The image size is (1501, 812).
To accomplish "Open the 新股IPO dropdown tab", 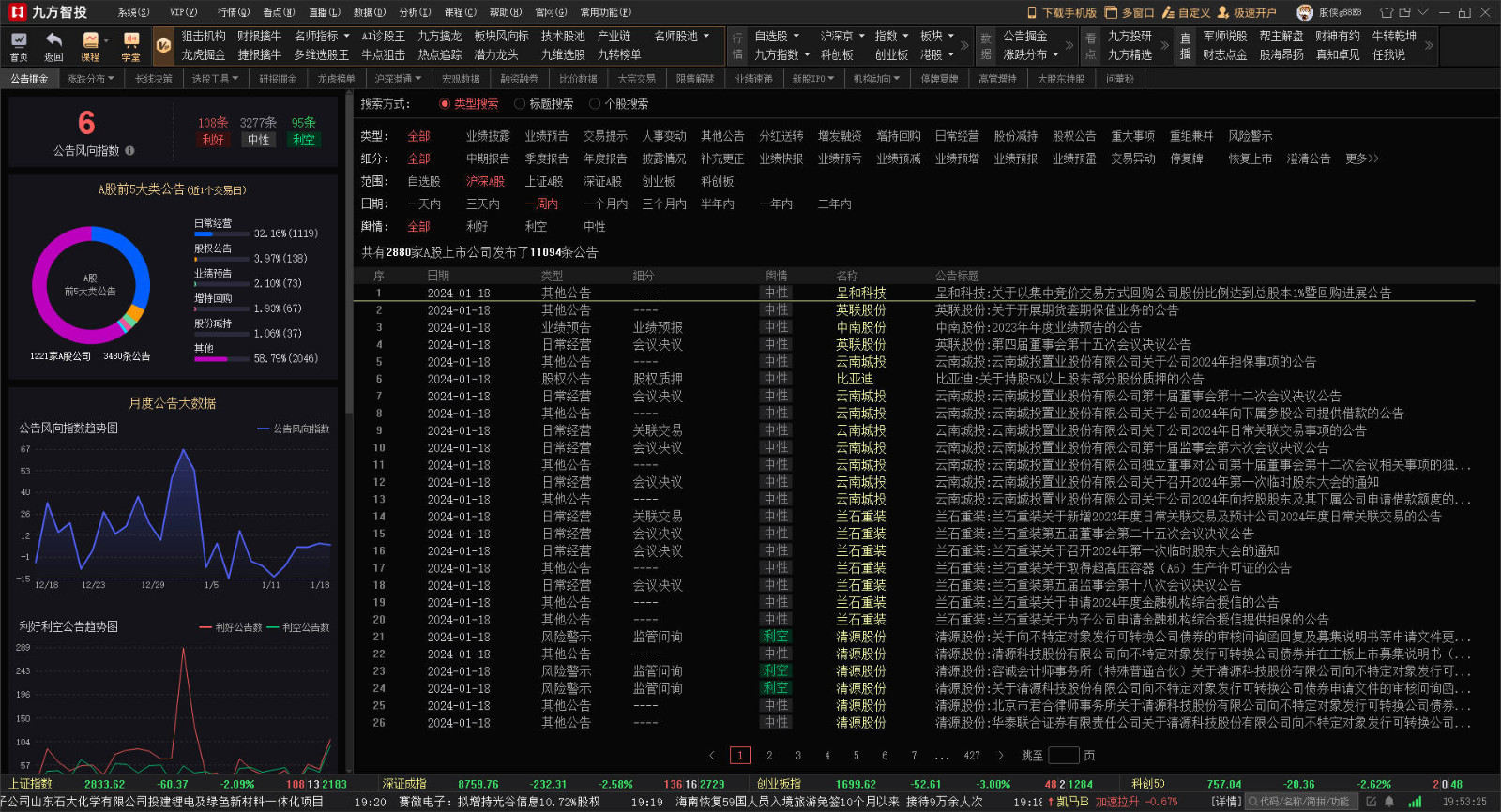I will click(812, 79).
